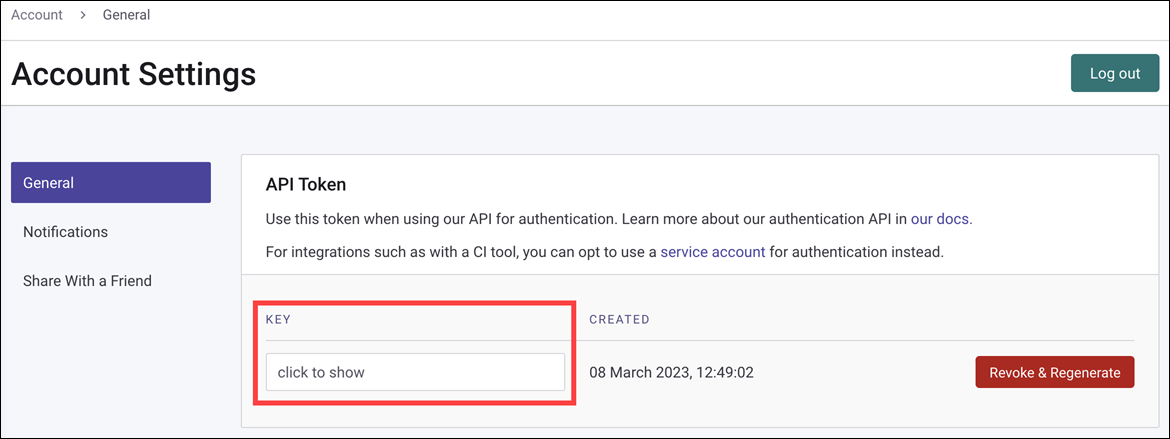1170x439 pixels.
Task: Click the Account breadcrumb link
Action: click(x=37, y=15)
